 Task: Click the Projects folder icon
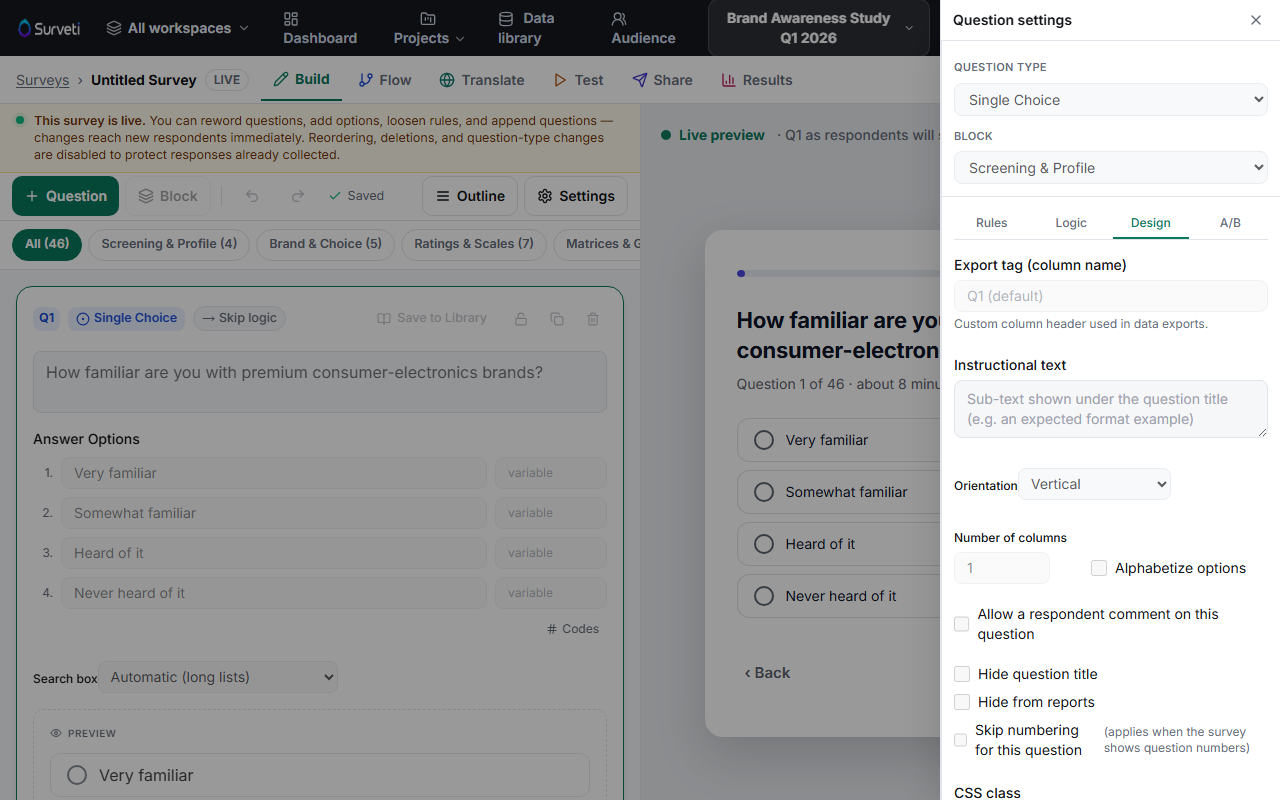[428, 19]
